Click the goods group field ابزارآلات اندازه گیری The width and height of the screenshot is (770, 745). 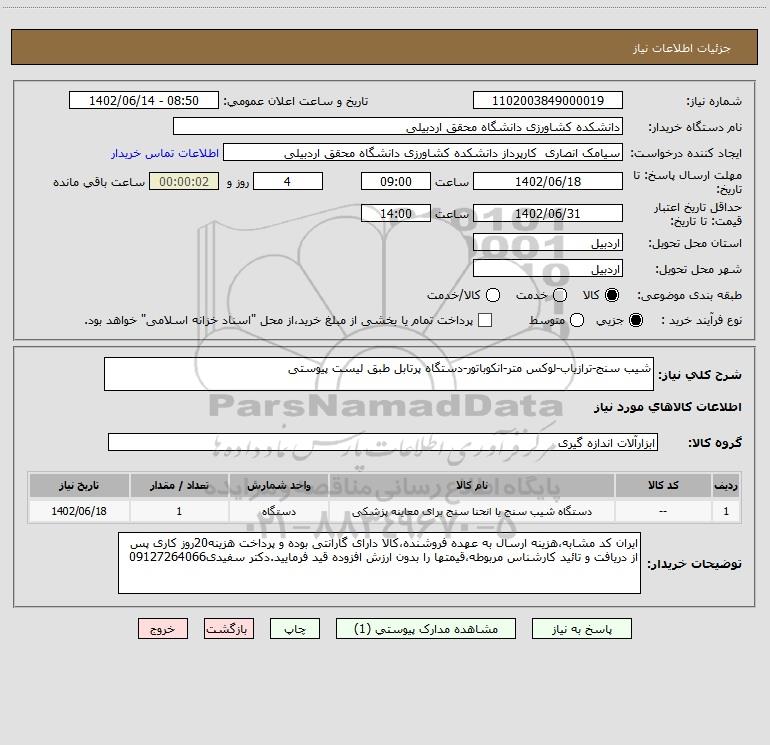[383, 442]
